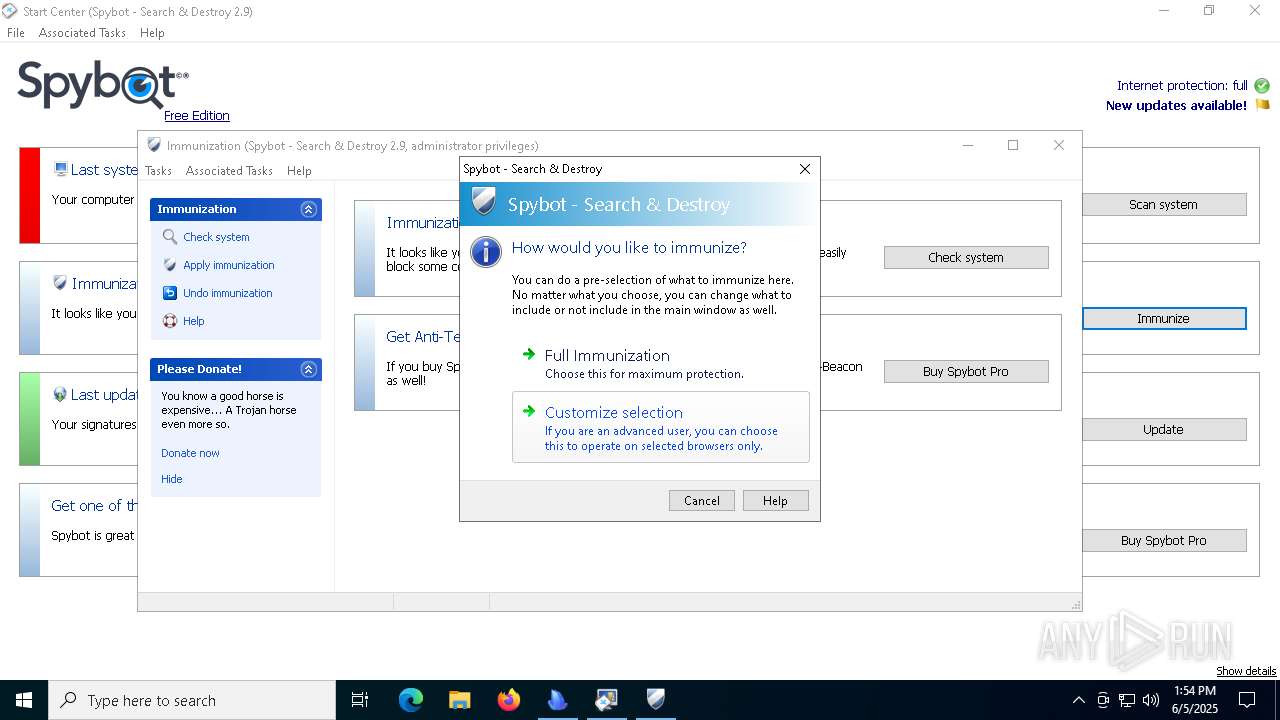
Task: Click Check system magnifier icon in sidebar
Action: point(170,237)
